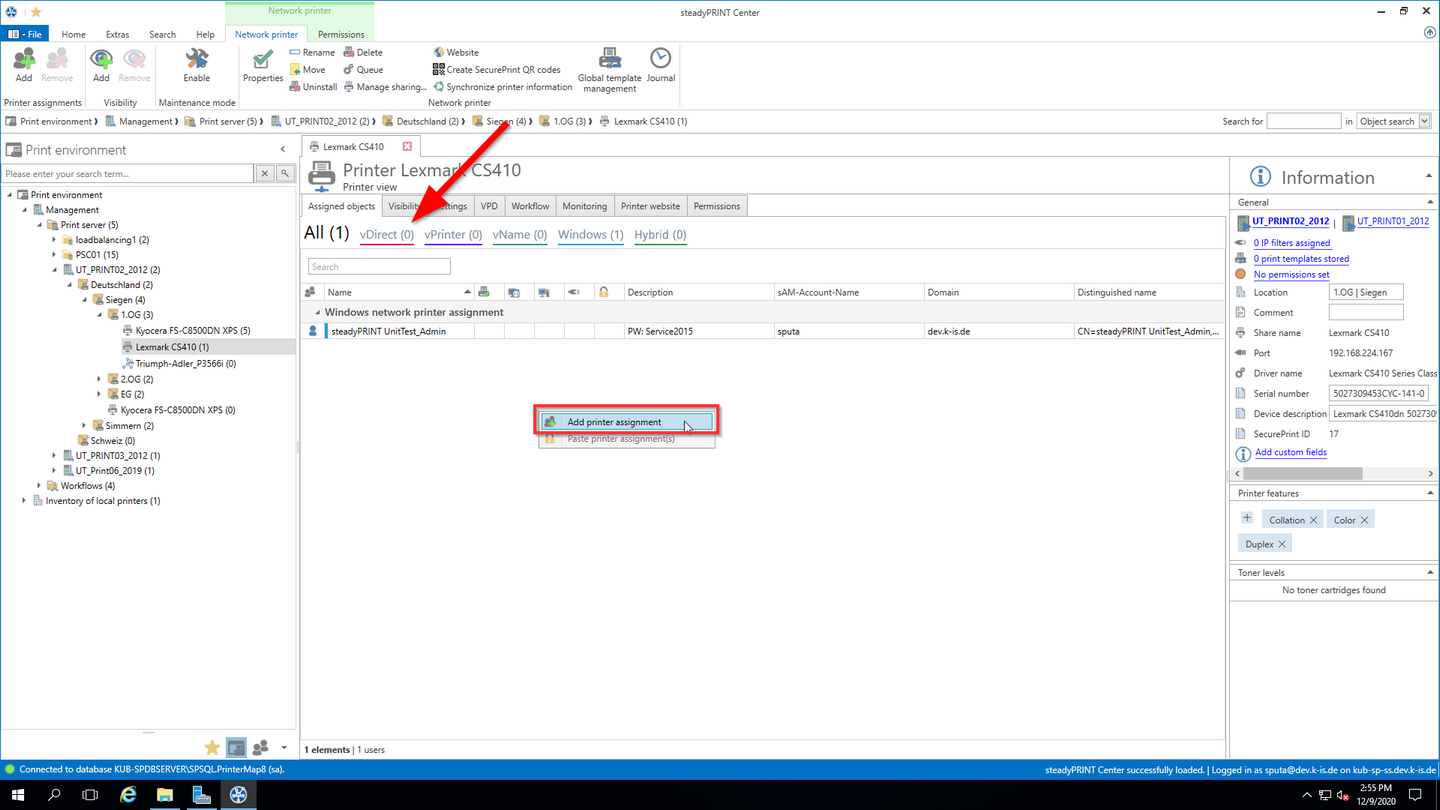Collapse UT_PRINT02_2012 tree node

coord(54,270)
